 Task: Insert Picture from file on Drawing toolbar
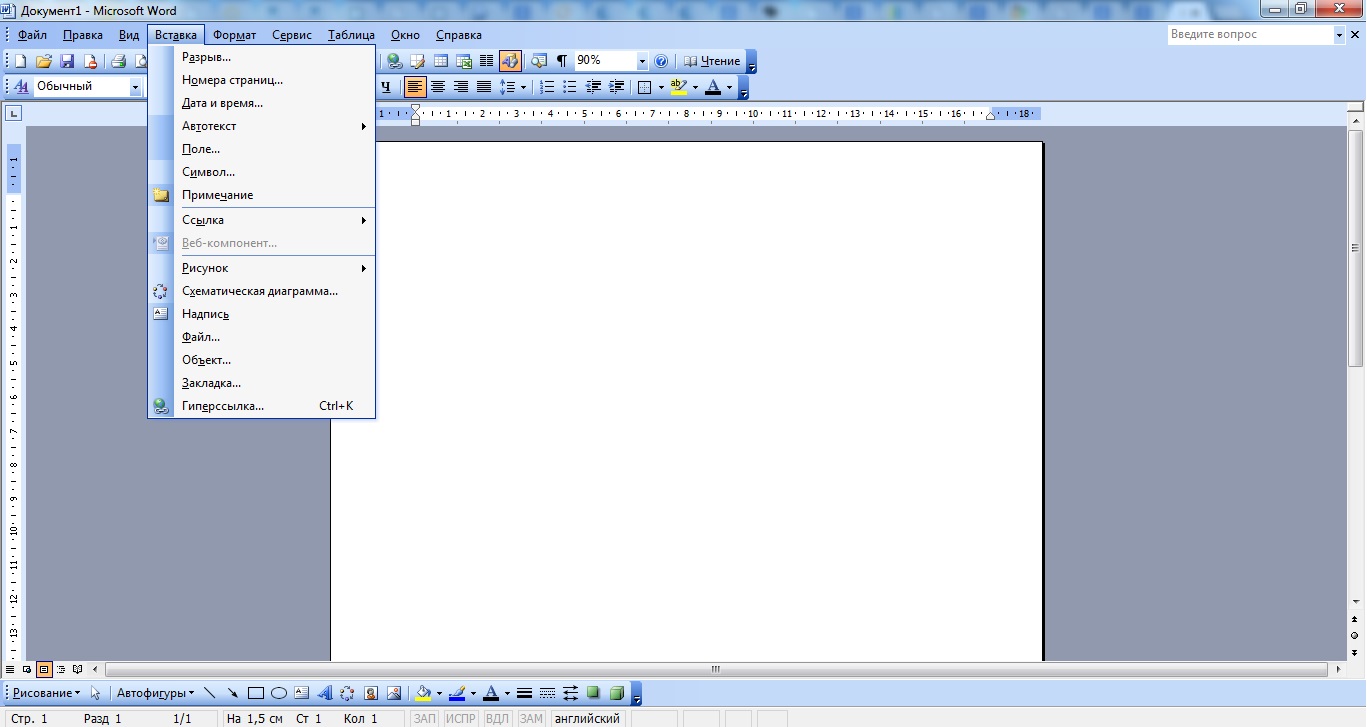[394, 693]
